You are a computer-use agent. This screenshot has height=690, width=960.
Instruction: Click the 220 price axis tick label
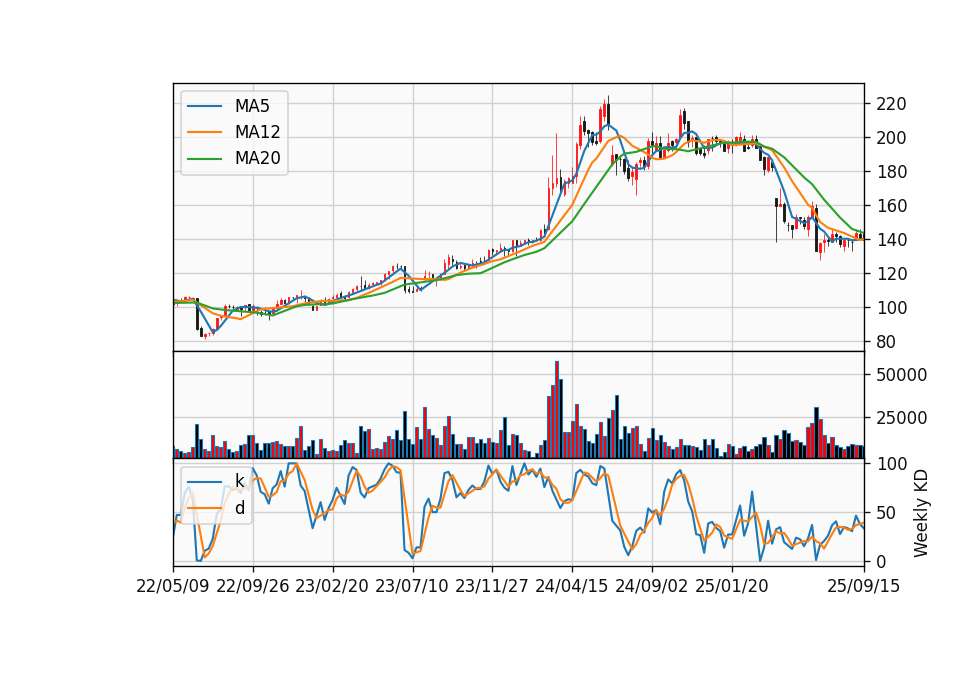891,104
